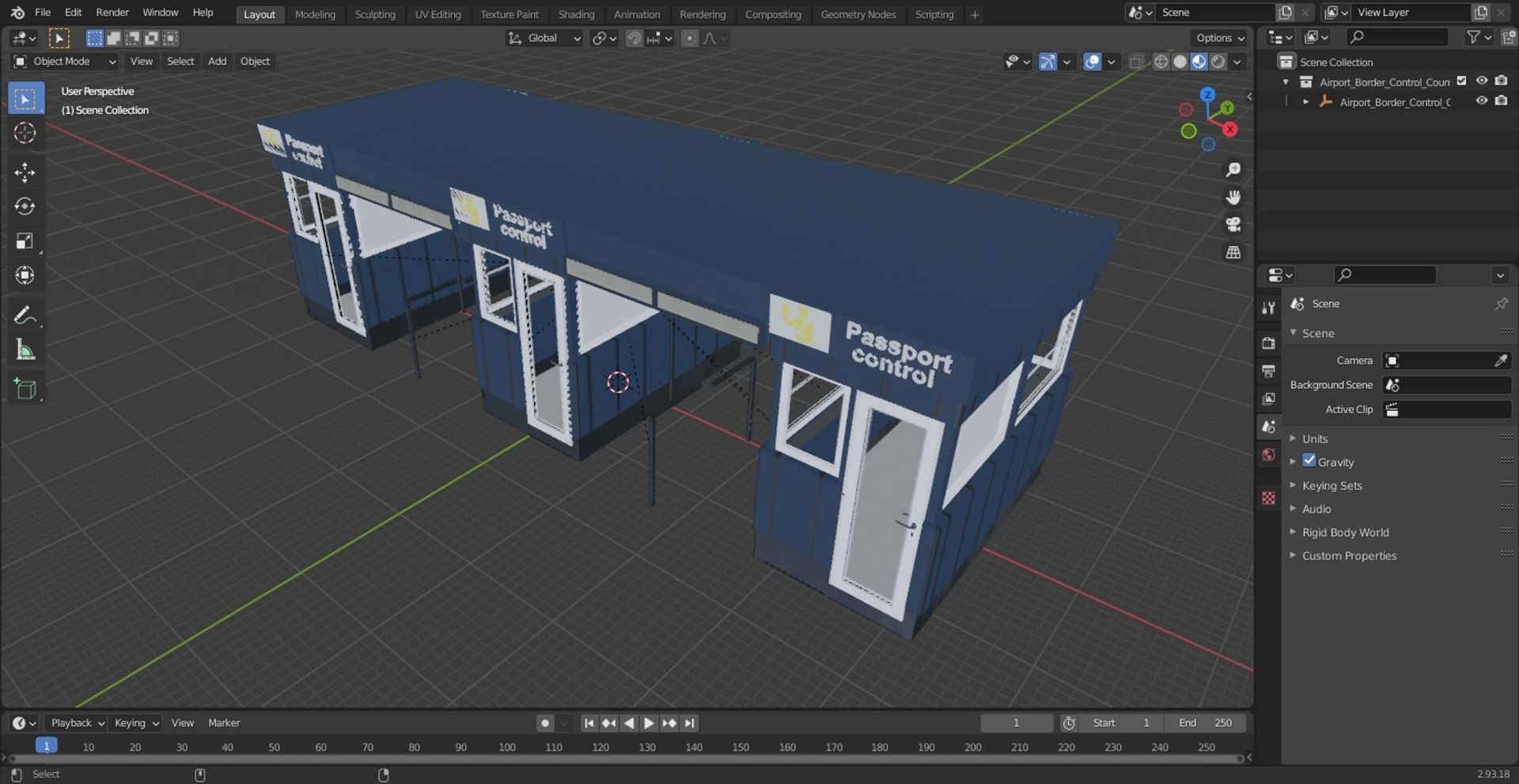Toggle X-Ray viewport mode

(1136, 61)
